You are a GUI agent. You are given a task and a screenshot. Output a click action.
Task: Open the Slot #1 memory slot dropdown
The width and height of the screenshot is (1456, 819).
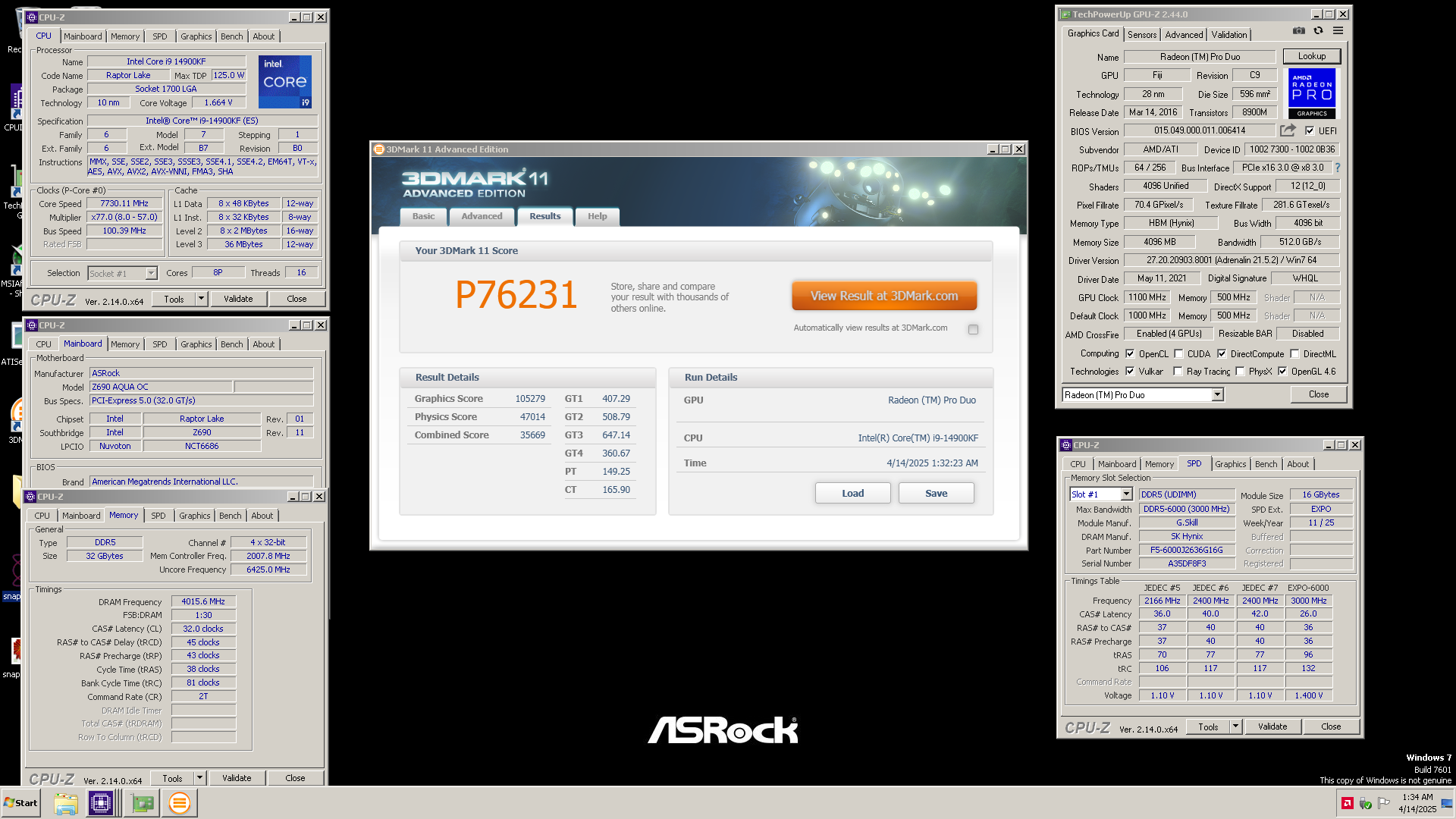1126,494
